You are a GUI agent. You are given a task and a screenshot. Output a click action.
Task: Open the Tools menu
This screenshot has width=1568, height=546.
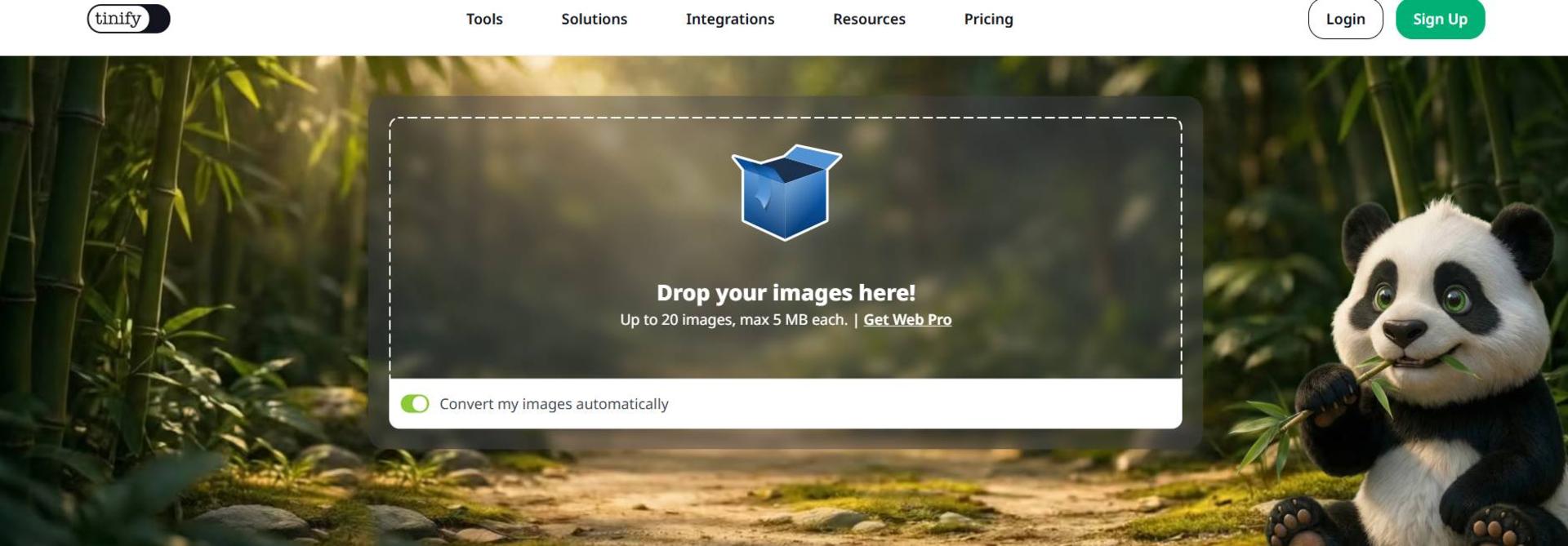pos(484,19)
